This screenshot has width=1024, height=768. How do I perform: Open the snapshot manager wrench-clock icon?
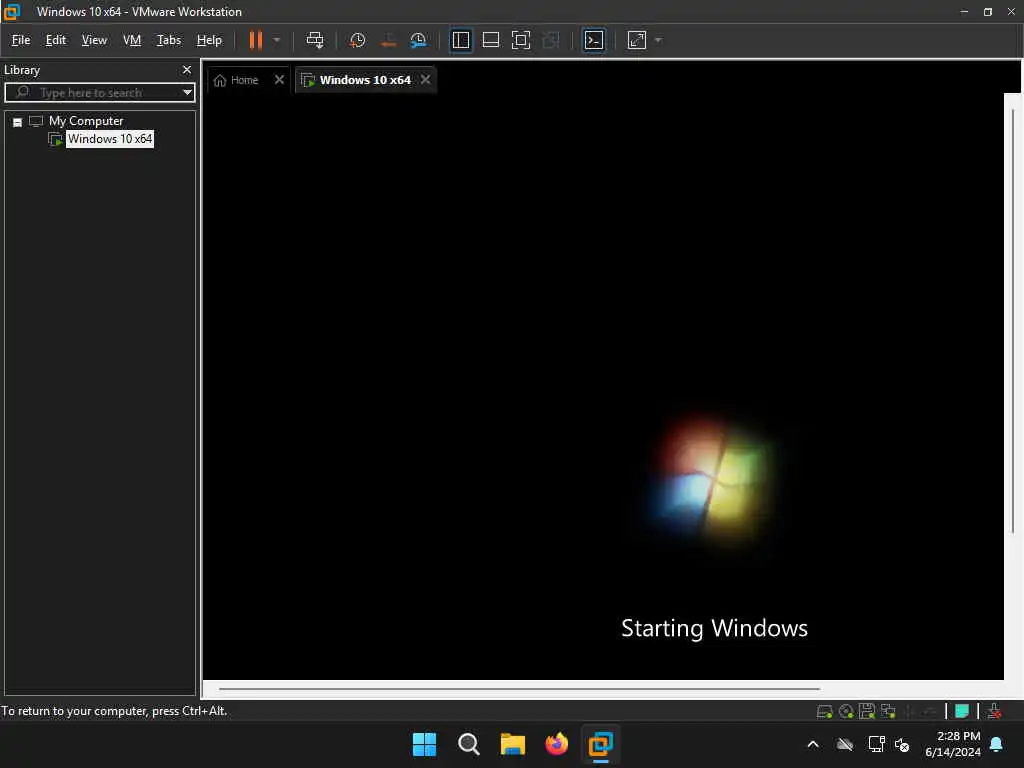coord(419,40)
